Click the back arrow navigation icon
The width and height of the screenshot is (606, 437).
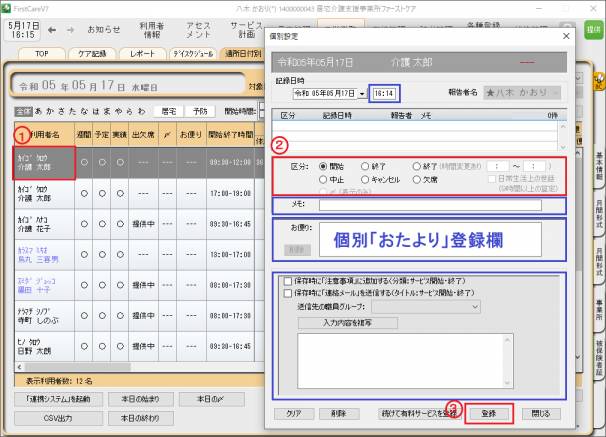[51, 30]
